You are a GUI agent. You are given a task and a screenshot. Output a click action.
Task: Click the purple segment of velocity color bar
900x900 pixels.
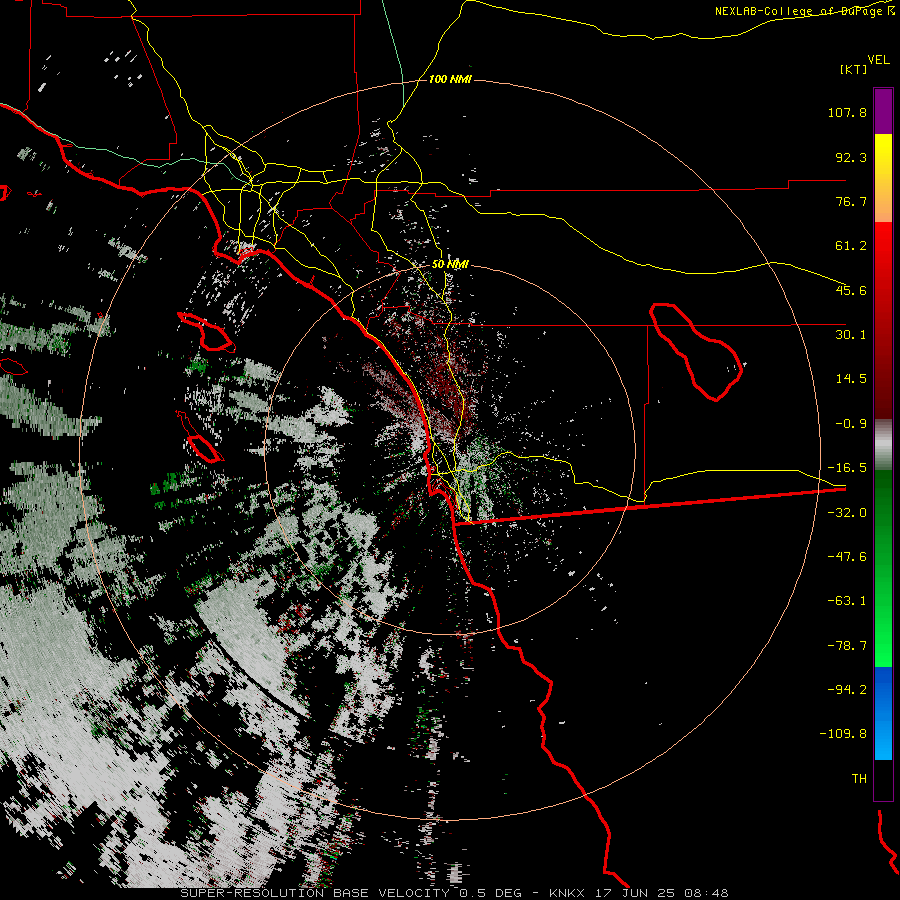[x=883, y=111]
